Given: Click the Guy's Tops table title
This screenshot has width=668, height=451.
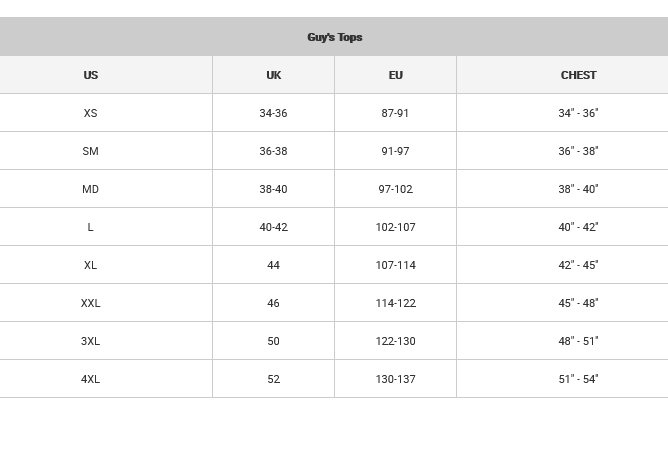Looking at the screenshot, I should tap(334, 37).
